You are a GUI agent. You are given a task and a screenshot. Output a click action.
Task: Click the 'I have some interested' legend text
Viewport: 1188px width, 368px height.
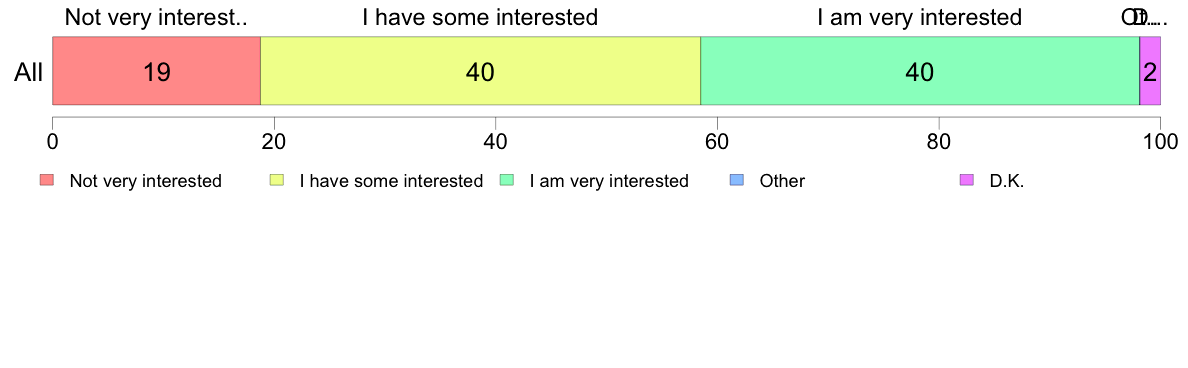[391, 181]
